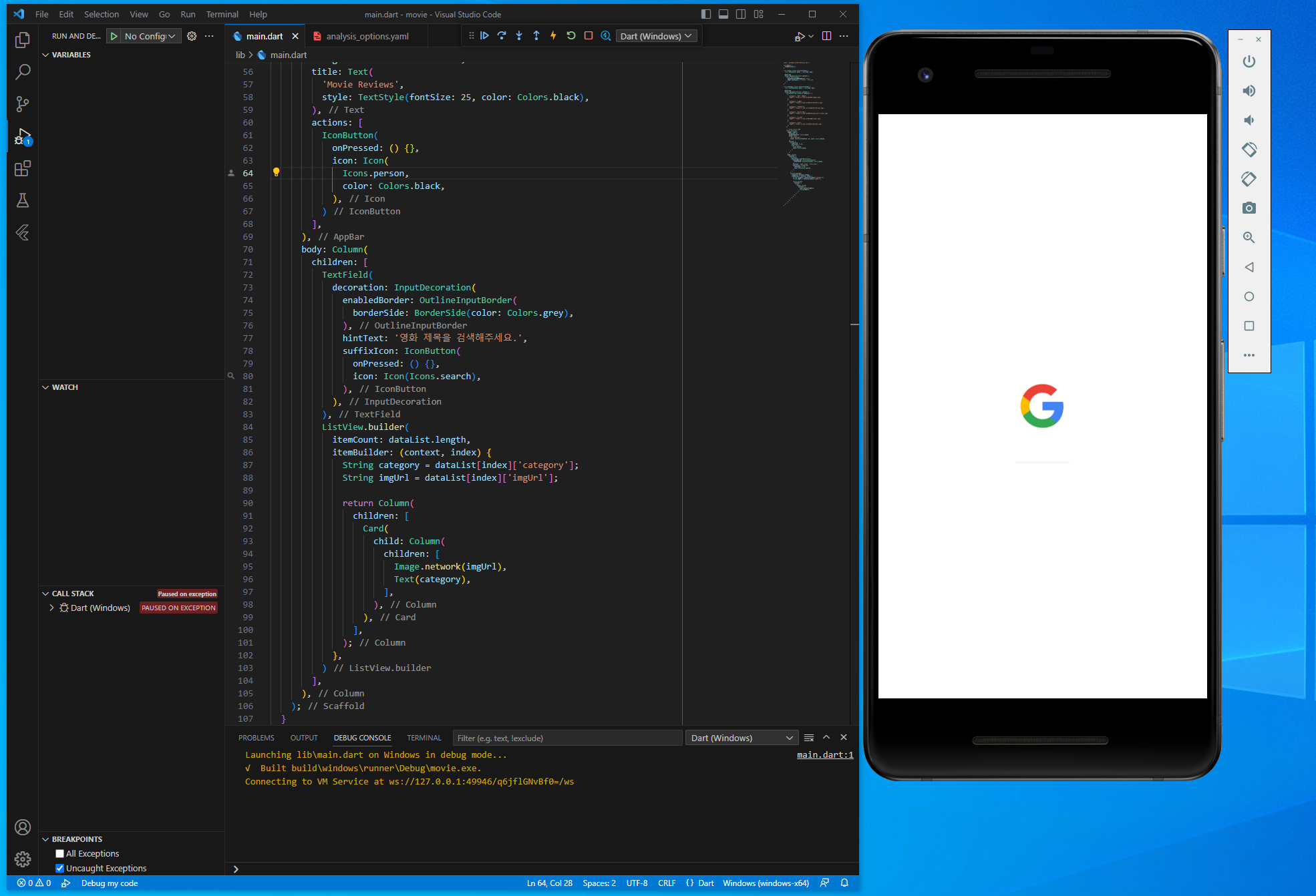1316x896 pixels.
Task: Click the emulator Back triangle button
Action: click(1249, 267)
